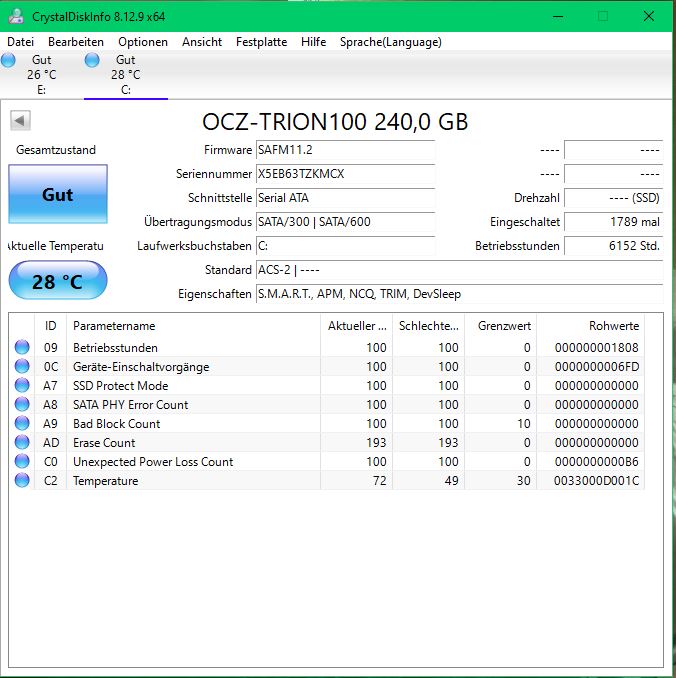Click status orb for SSD Protect Mode row

pos(22,385)
